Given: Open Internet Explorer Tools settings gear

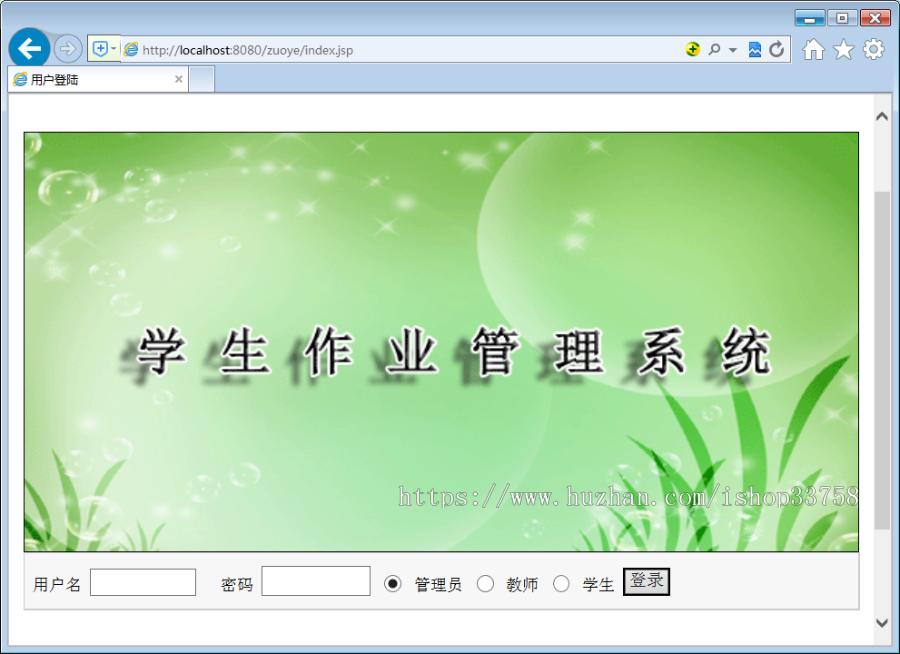Looking at the screenshot, I should pos(873,49).
